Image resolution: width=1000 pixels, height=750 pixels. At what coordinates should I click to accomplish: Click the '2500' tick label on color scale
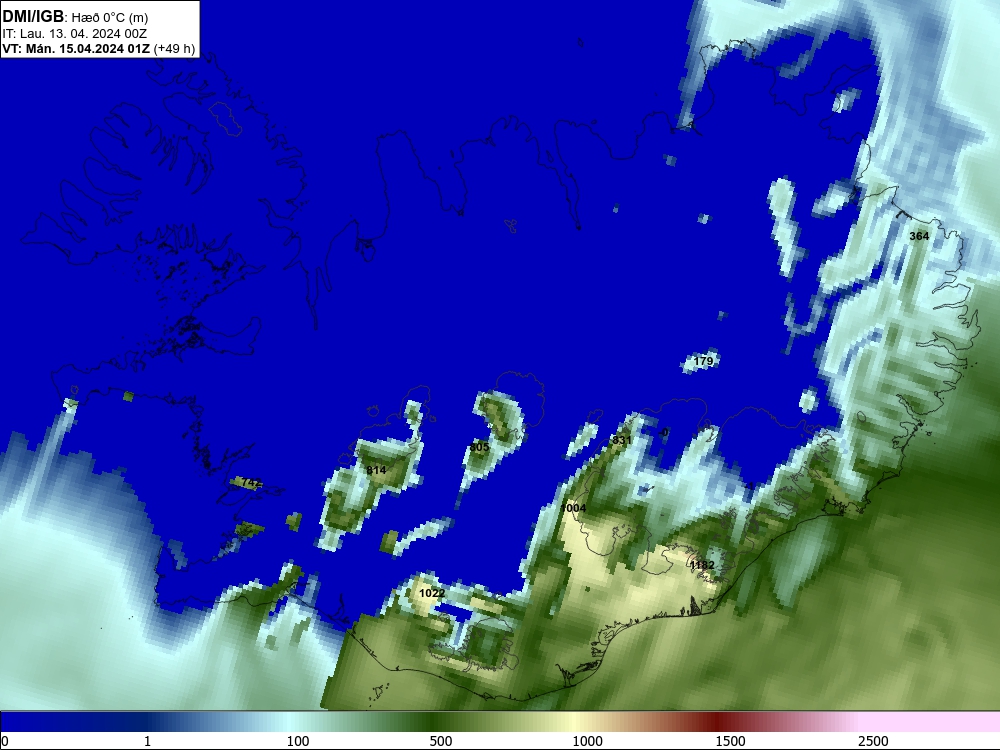[873, 741]
